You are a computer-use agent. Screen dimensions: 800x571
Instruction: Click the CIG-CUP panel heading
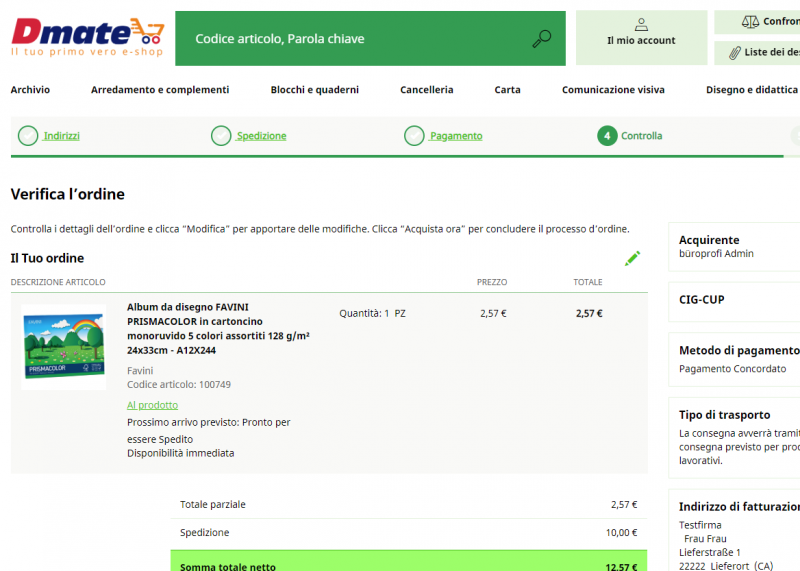702,300
